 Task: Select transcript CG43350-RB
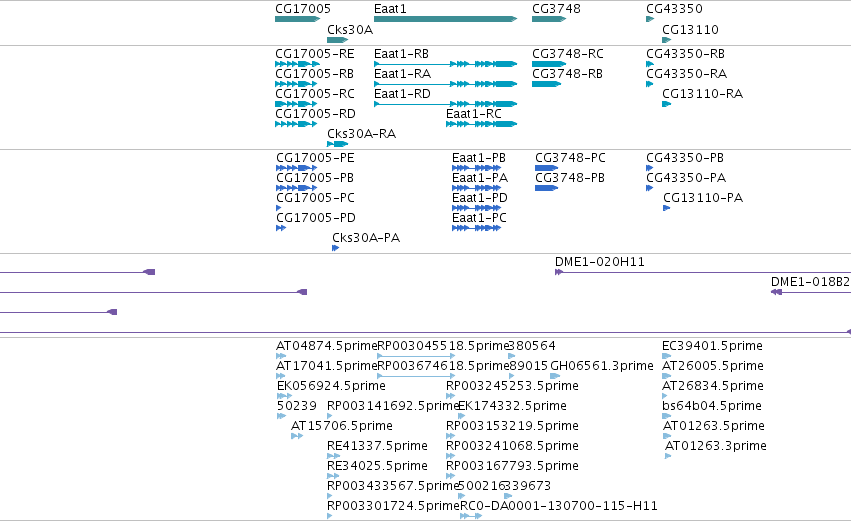[x=685, y=54]
